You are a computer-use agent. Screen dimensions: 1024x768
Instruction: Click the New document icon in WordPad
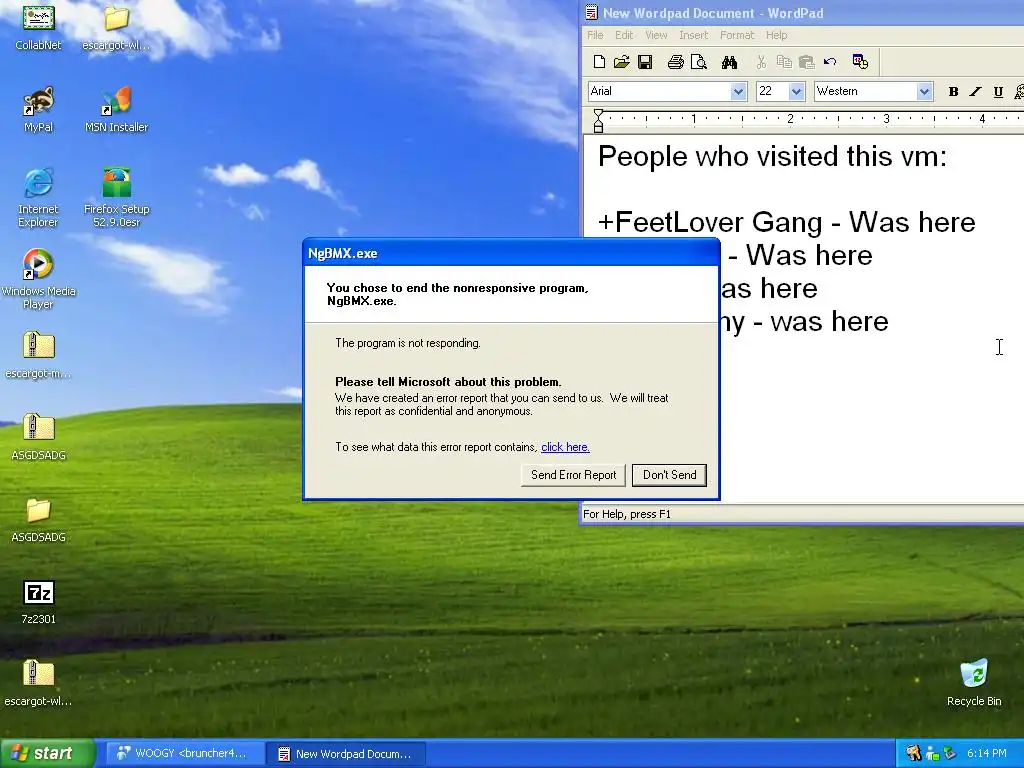click(599, 62)
